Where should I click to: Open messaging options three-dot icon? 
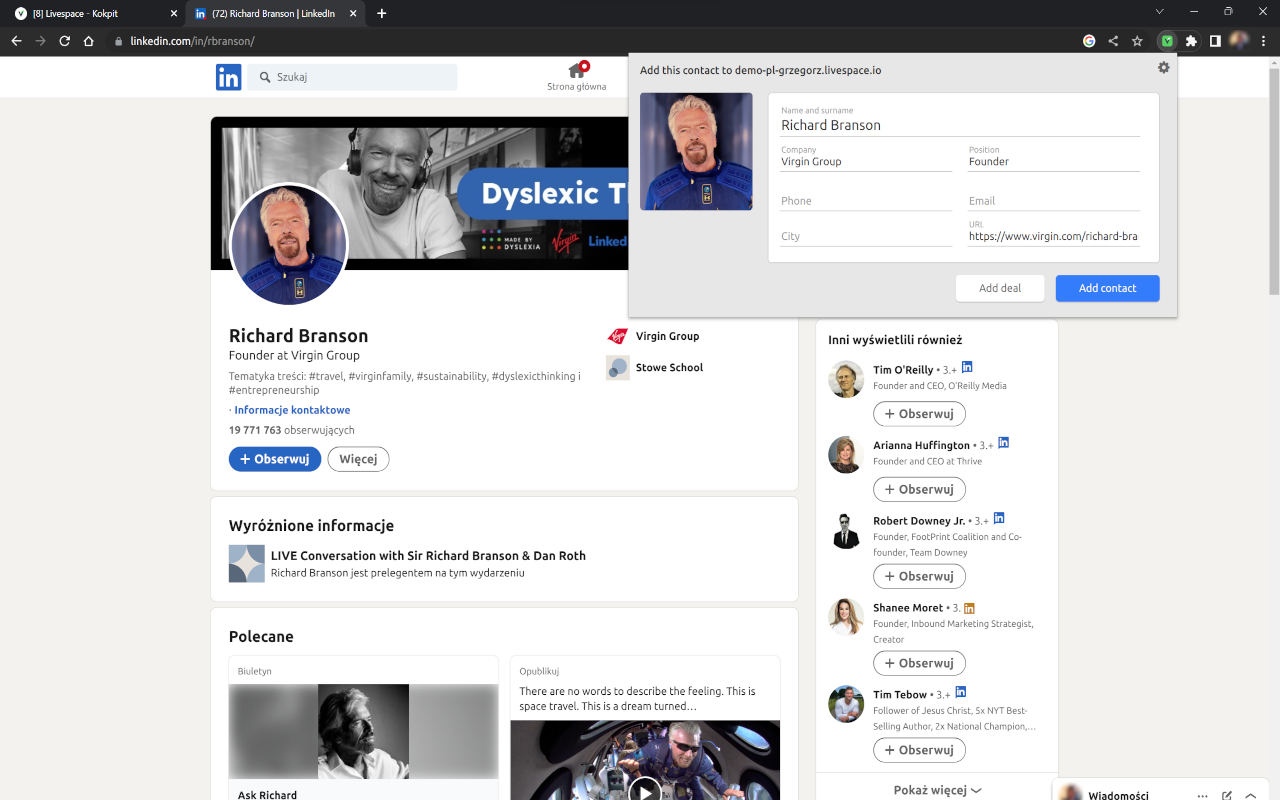pos(1203,796)
